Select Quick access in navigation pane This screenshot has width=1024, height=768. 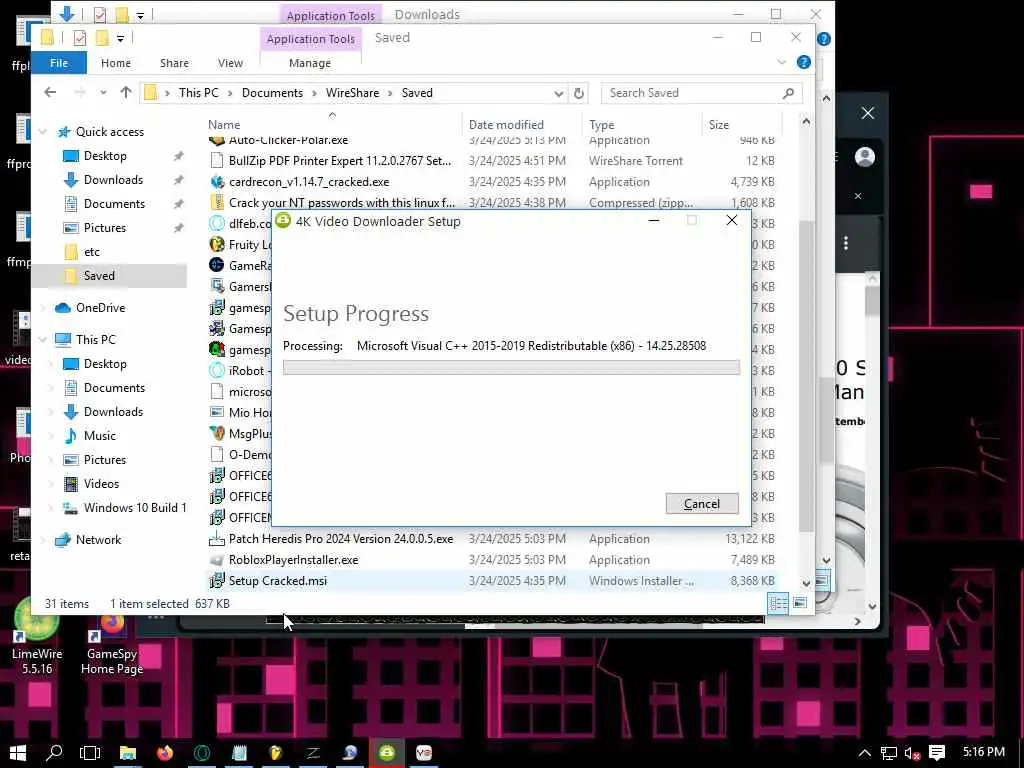point(110,132)
